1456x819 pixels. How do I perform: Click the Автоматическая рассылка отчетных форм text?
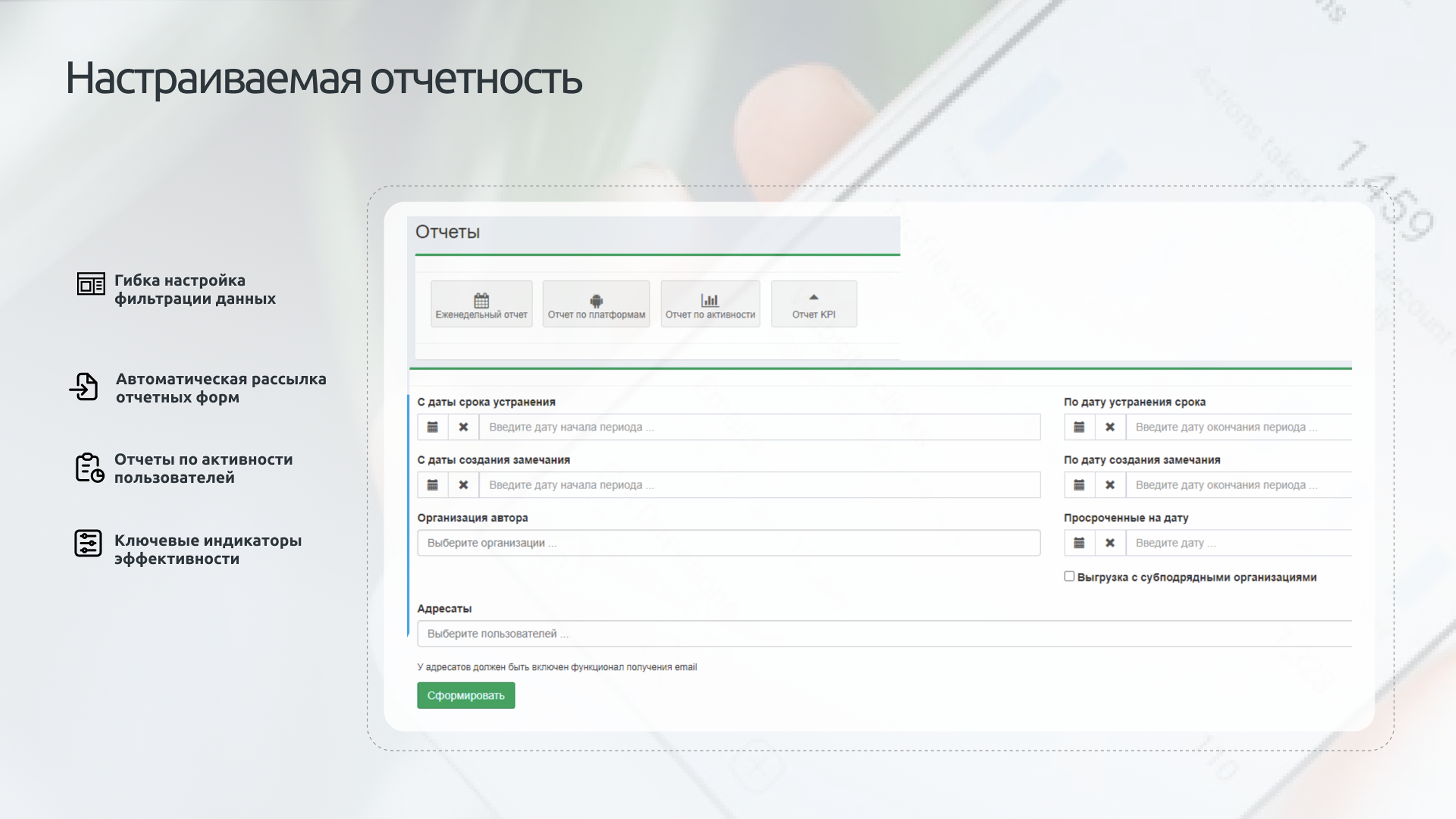(221, 388)
